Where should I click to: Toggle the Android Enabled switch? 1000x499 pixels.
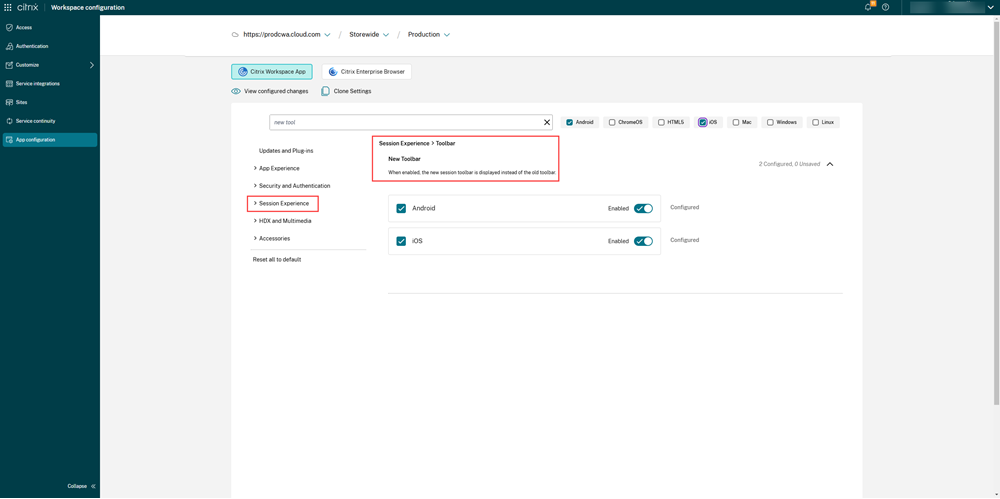click(643, 208)
